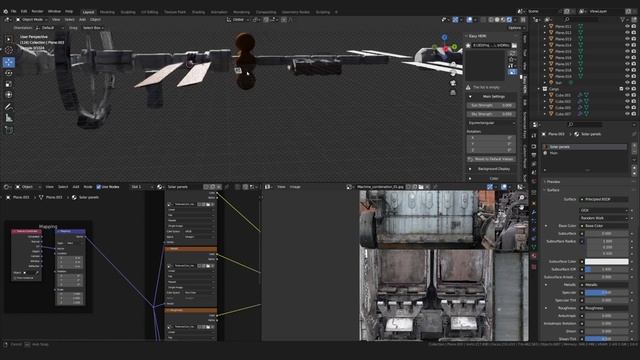Open the Object Data green triangle tab

(x=534, y=248)
